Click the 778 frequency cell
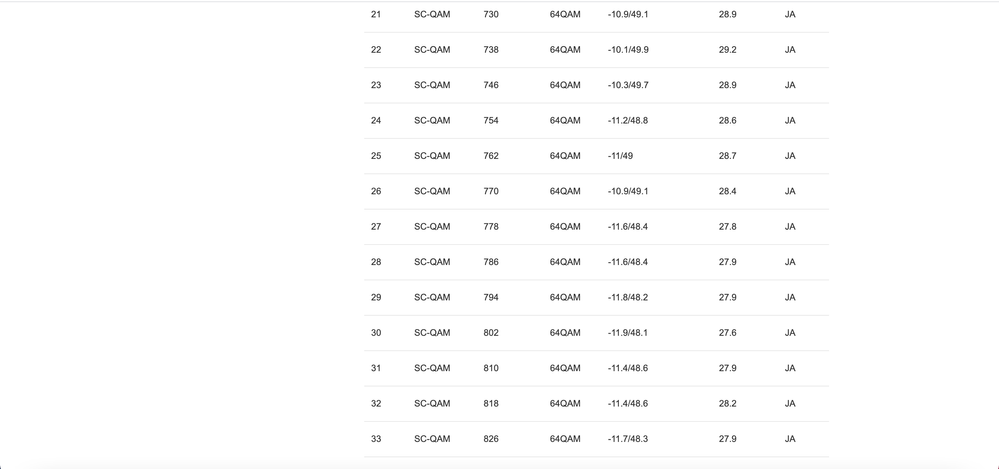Viewport: 999px width, 469px height. [491, 227]
